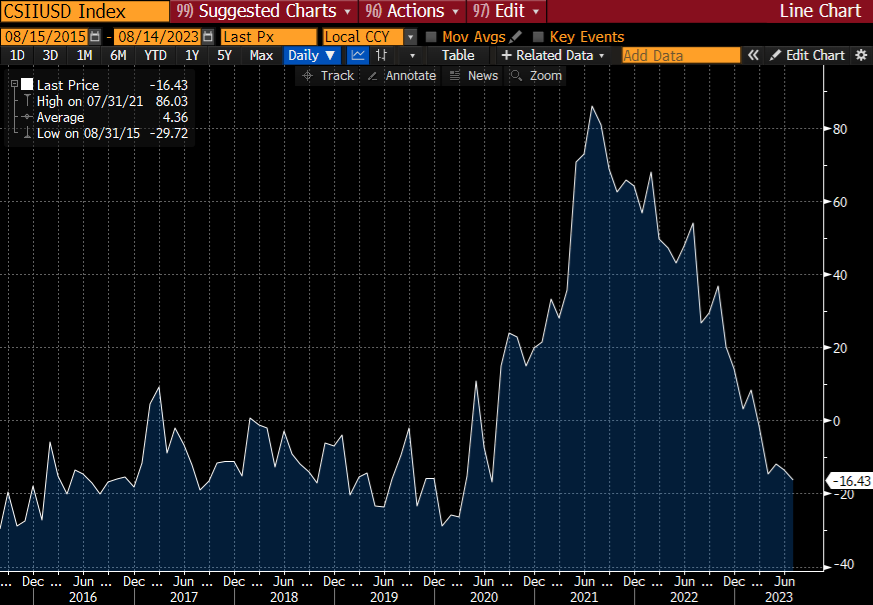The height and width of the screenshot is (605, 873).
Task: Enable the Key Events checkbox
Action: [539, 37]
